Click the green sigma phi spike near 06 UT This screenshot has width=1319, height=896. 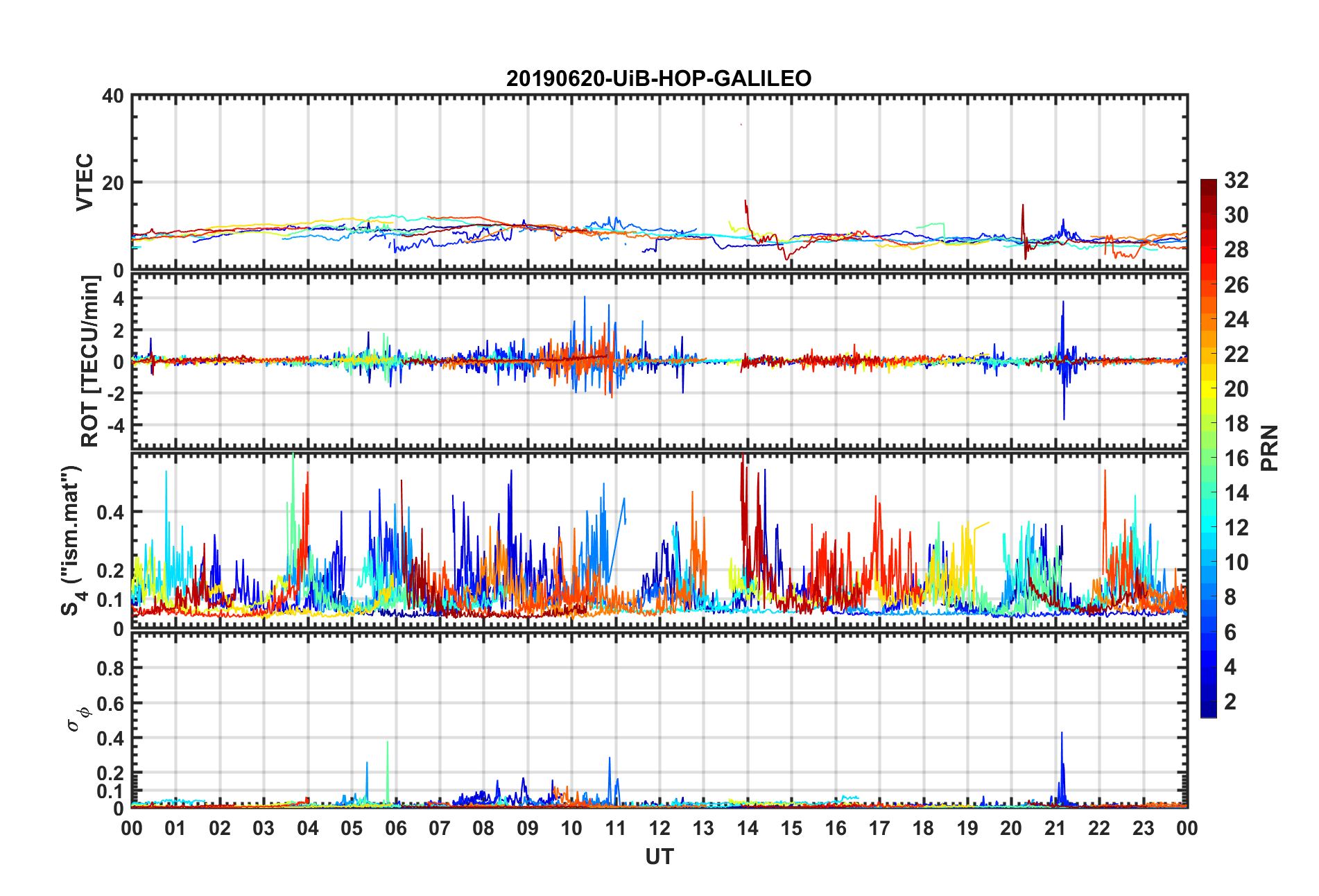(387, 743)
